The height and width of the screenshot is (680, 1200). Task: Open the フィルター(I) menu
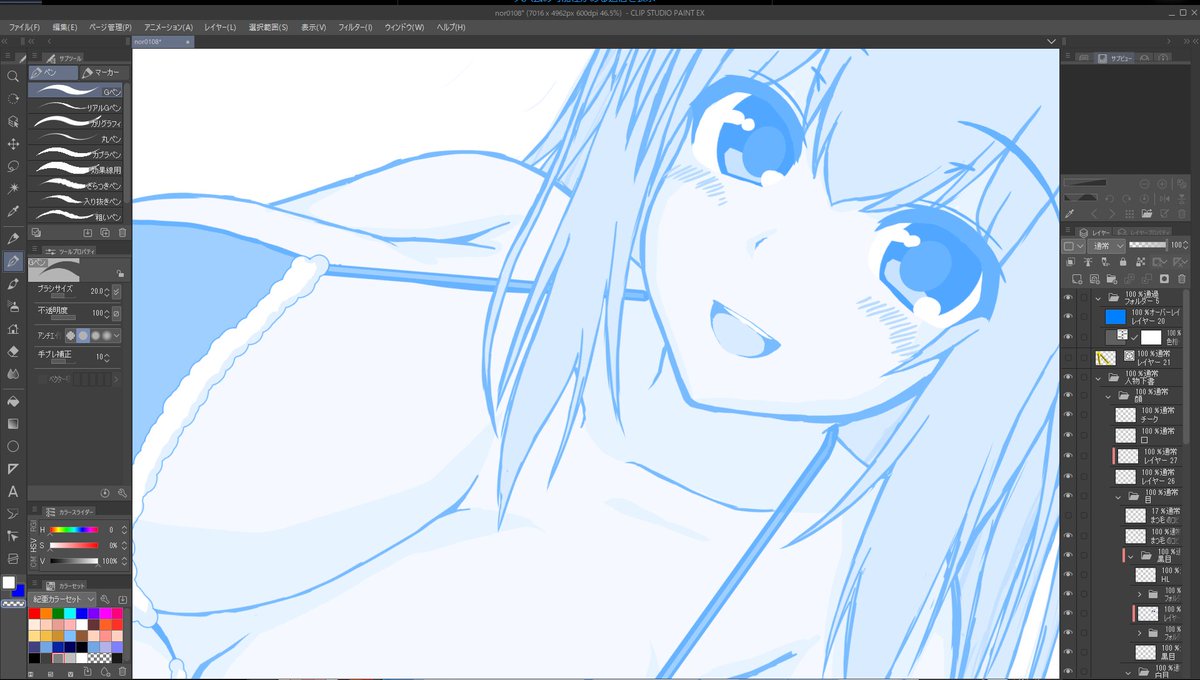point(355,27)
